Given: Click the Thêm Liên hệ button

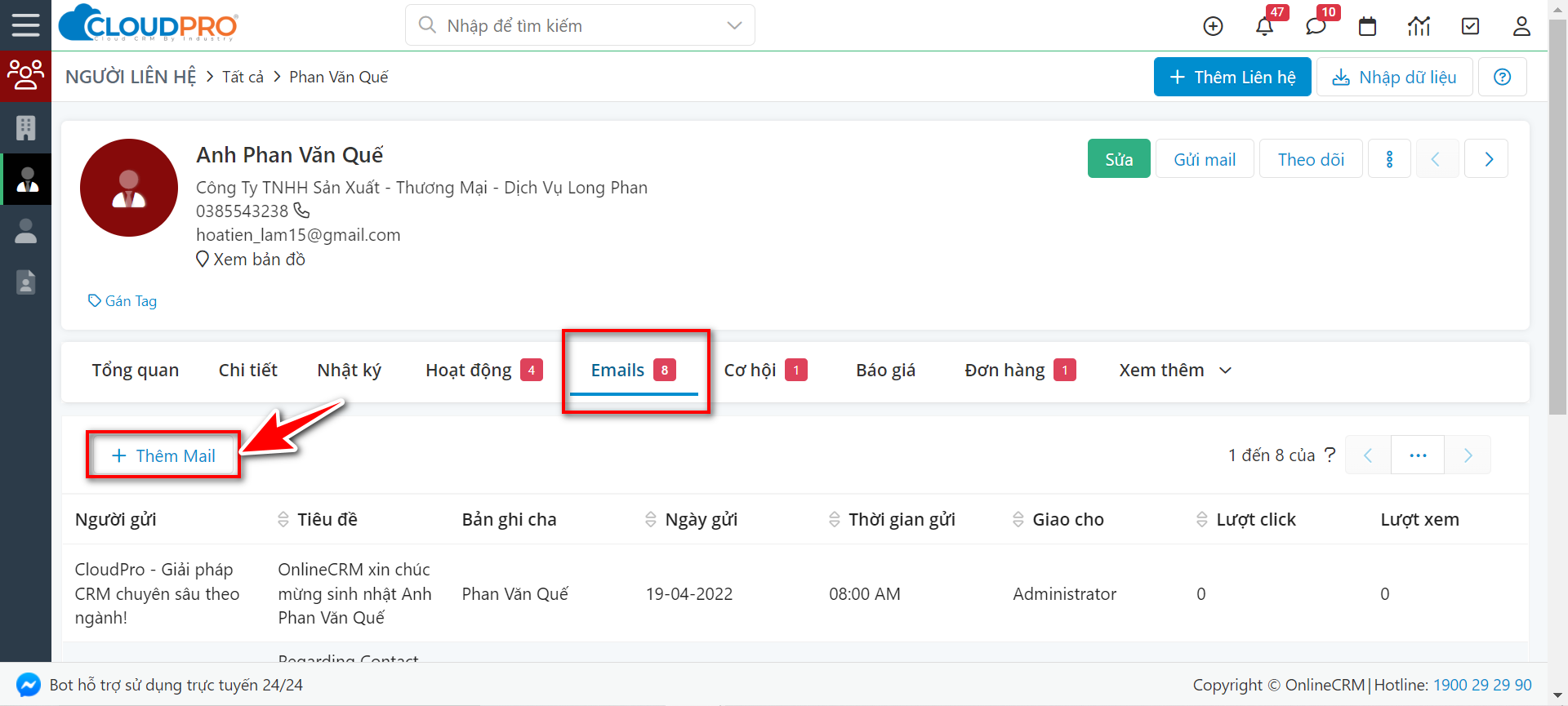Looking at the screenshot, I should pyautogui.click(x=1232, y=77).
